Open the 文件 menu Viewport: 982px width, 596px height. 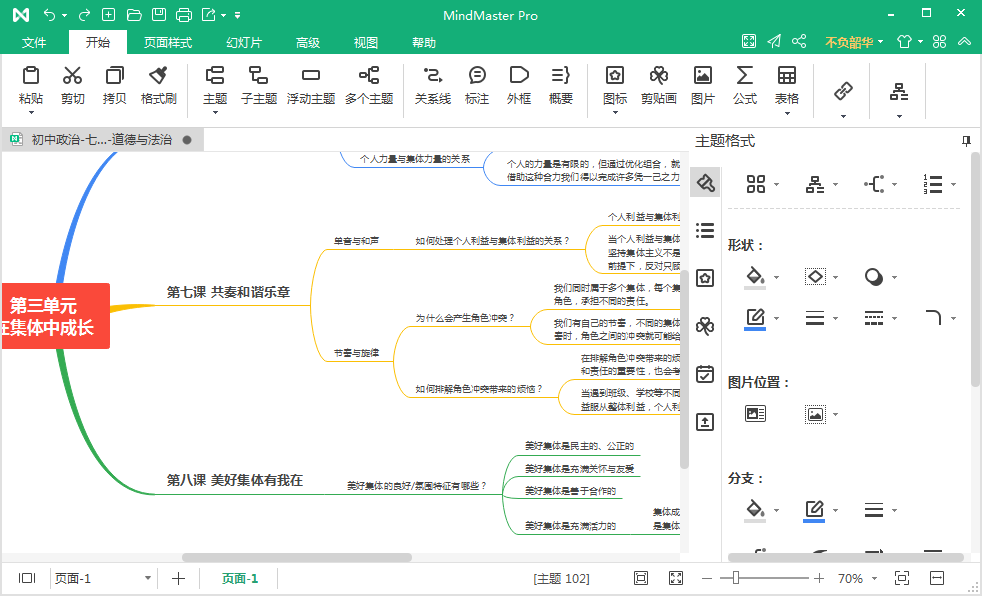coord(34,43)
